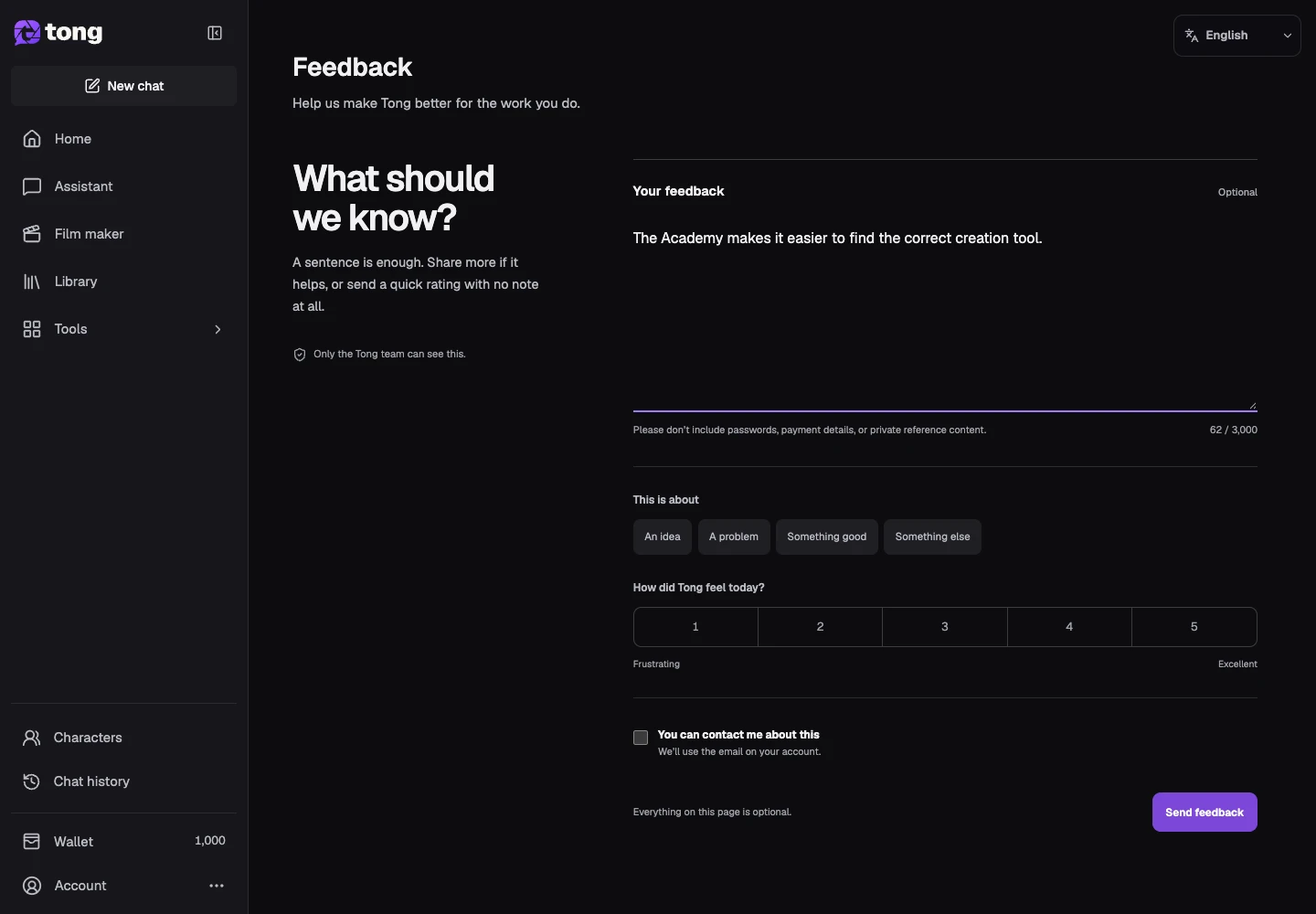Select the A problem chip
Viewport: 1316px width, 914px height.
pos(734,537)
